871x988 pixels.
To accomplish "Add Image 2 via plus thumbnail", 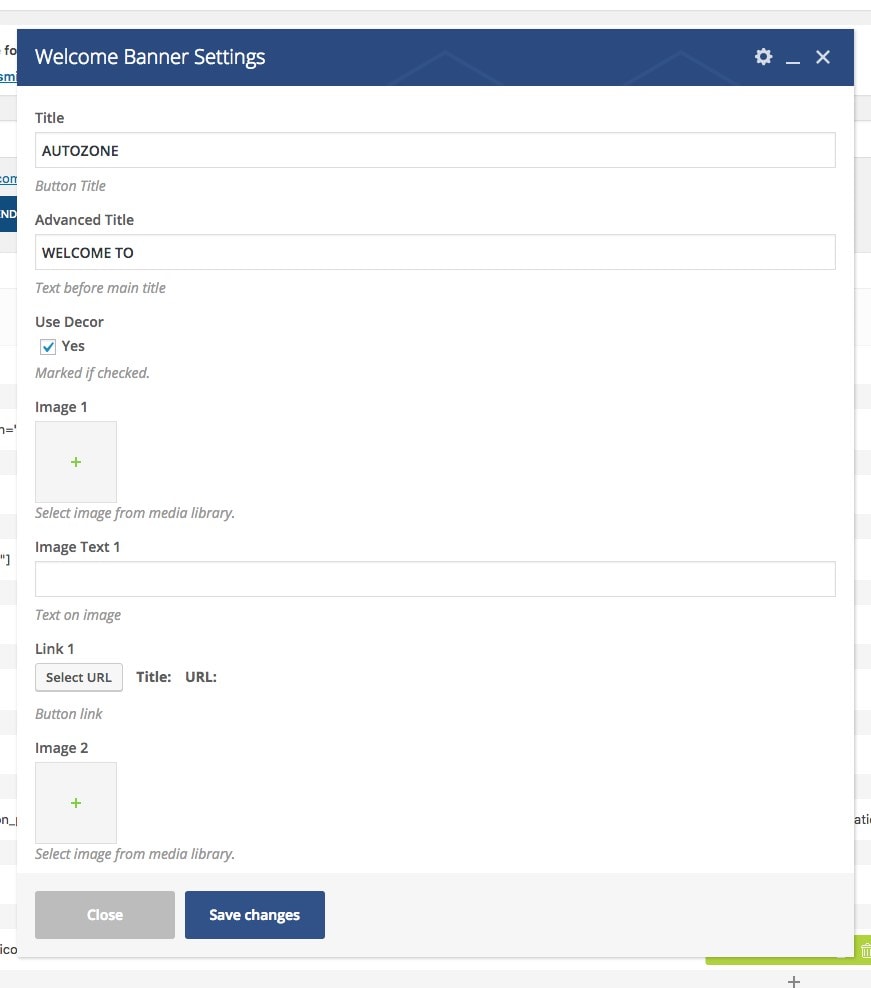I will coord(76,803).
